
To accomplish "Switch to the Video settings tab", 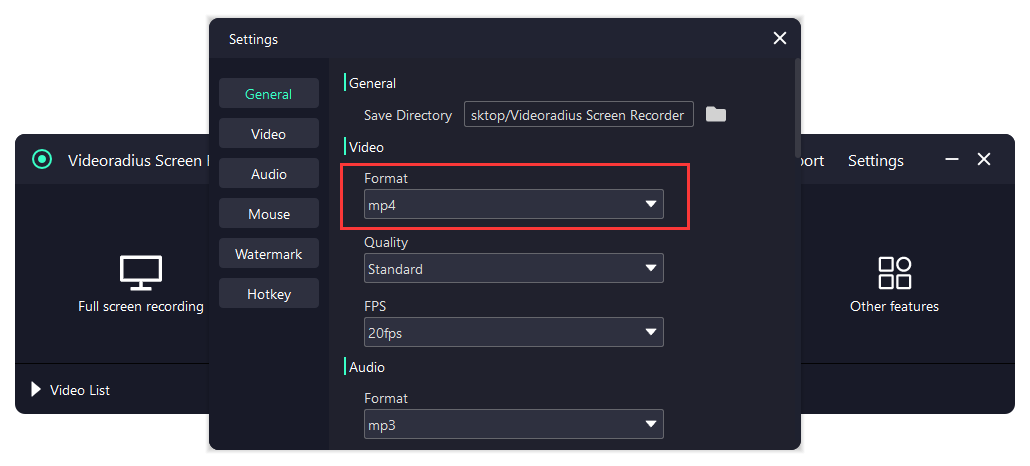I will 269,133.
